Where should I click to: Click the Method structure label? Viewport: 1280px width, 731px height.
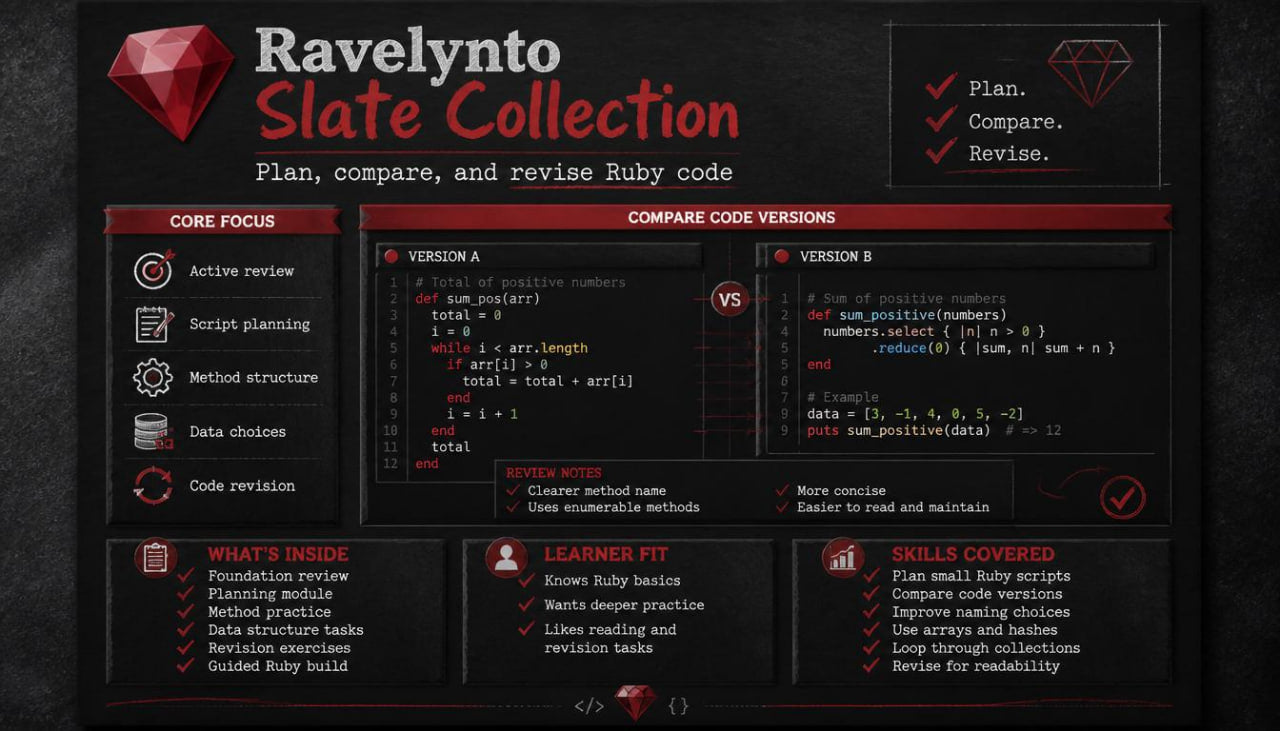[254, 378]
